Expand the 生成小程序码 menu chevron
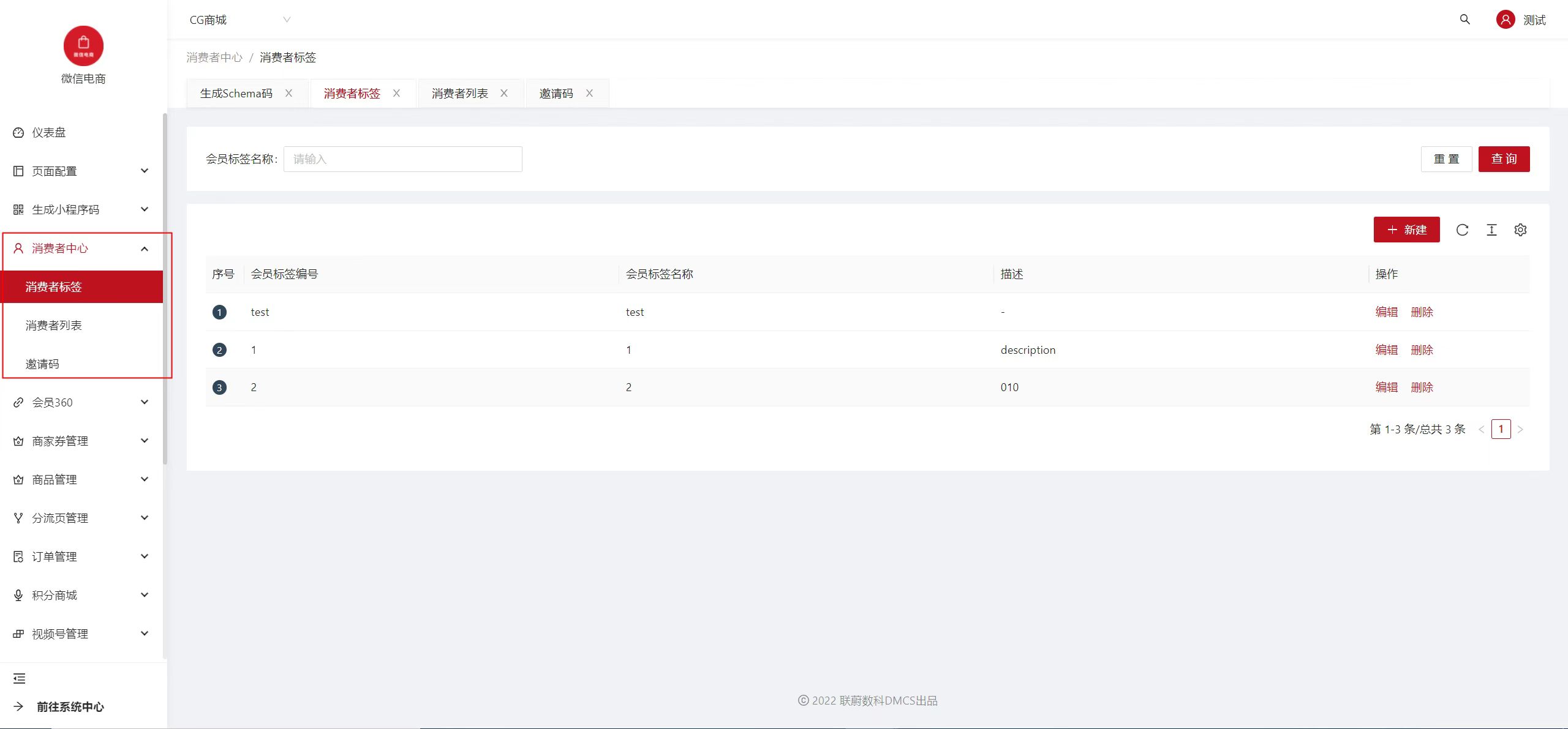1568x729 pixels. click(145, 209)
